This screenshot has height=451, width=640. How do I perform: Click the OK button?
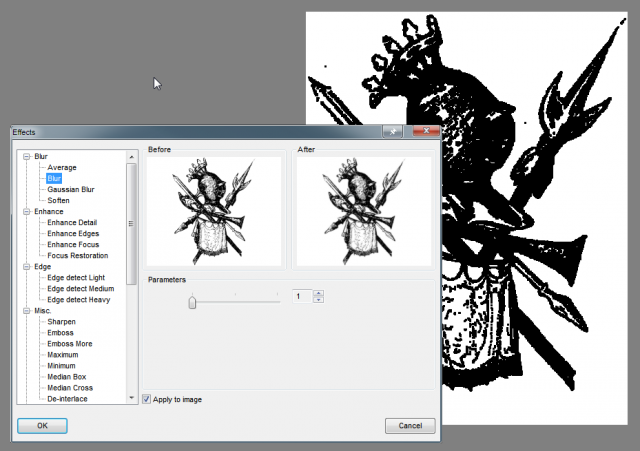[x=42, y=426]
